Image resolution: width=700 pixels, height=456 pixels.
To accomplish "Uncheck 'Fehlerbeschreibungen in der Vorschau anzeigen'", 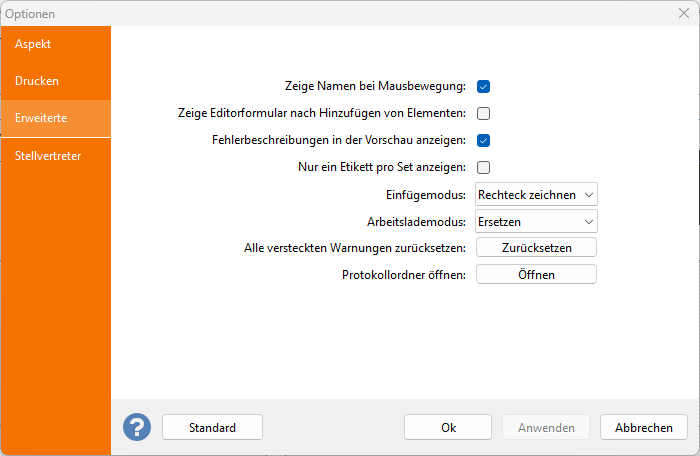I will coord(483,140).
